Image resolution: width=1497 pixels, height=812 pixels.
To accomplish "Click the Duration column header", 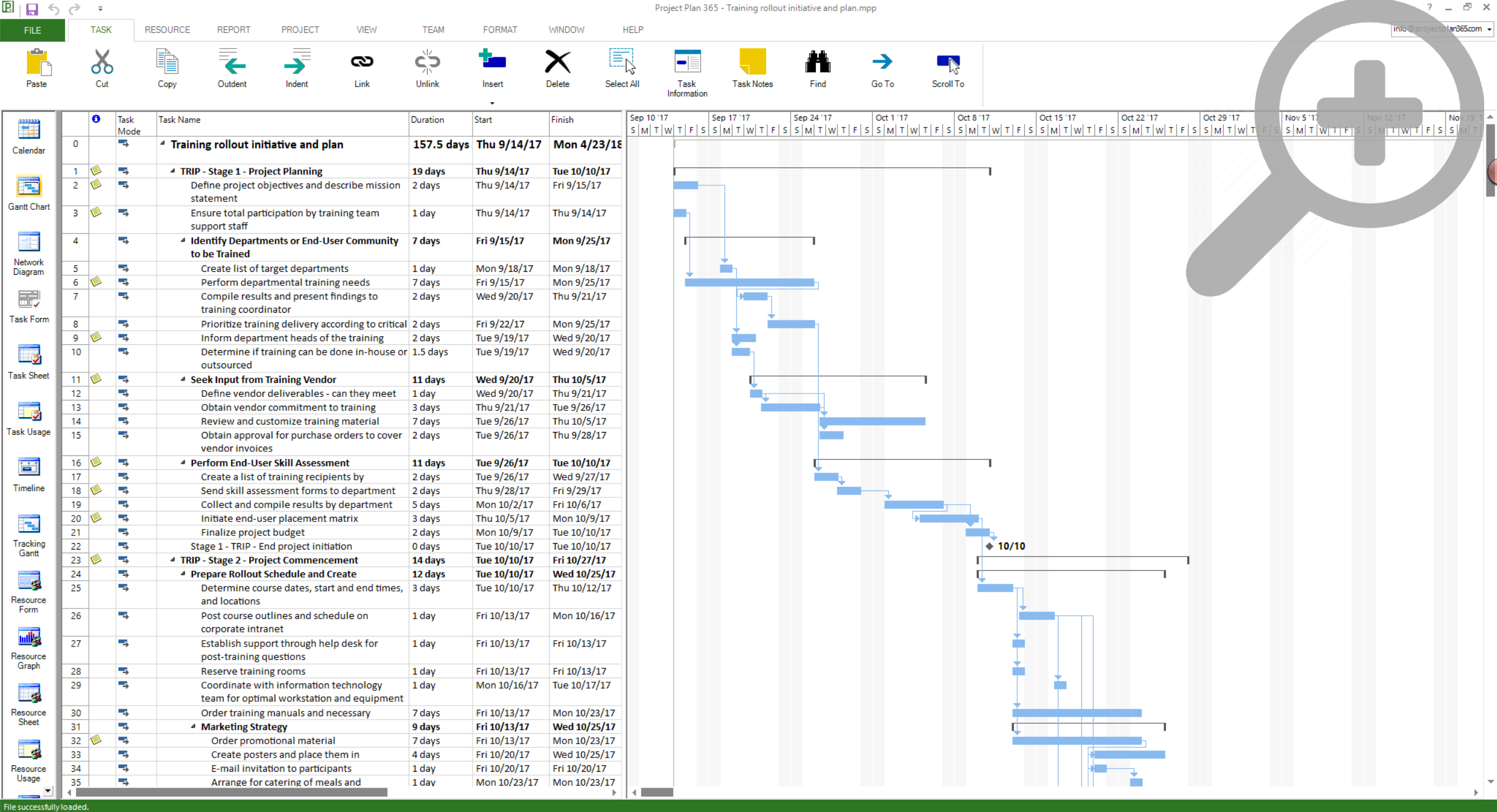I will (x=440, y=124).
